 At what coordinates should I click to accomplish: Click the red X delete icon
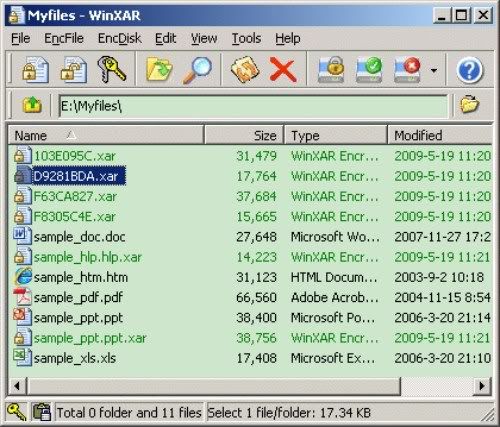(x=283, y=70)
